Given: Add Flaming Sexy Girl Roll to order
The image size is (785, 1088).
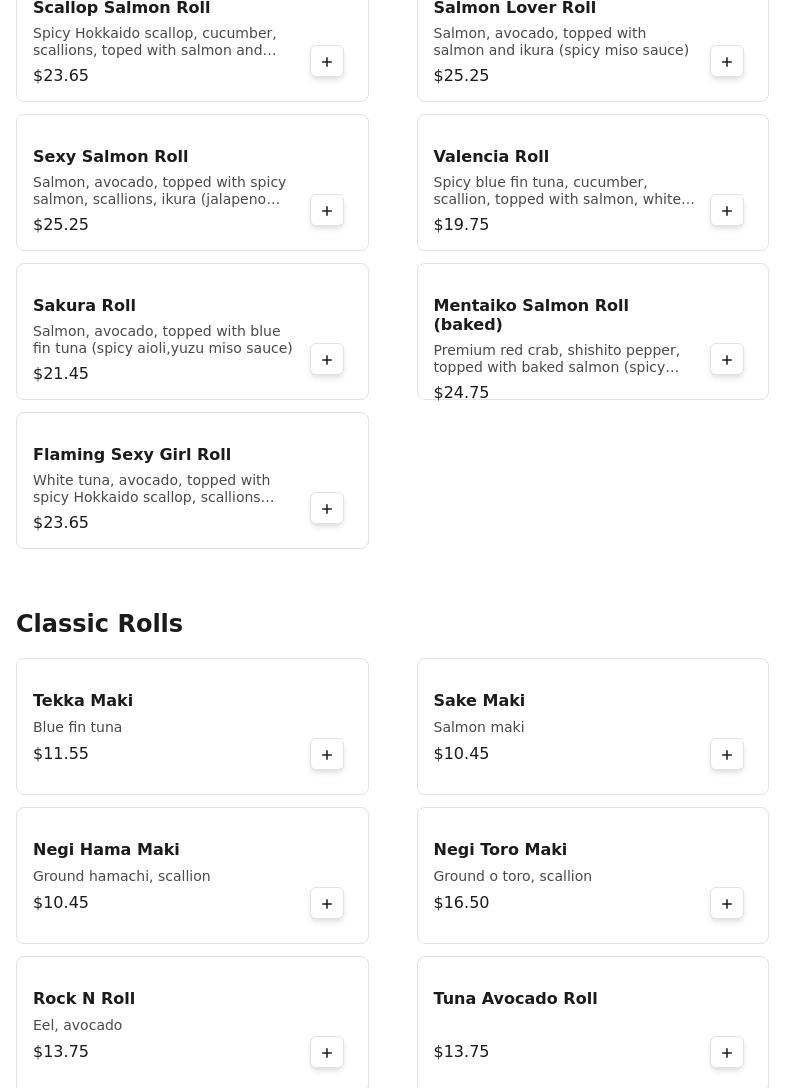Looking at the screenshot, I should coord(327,509).
